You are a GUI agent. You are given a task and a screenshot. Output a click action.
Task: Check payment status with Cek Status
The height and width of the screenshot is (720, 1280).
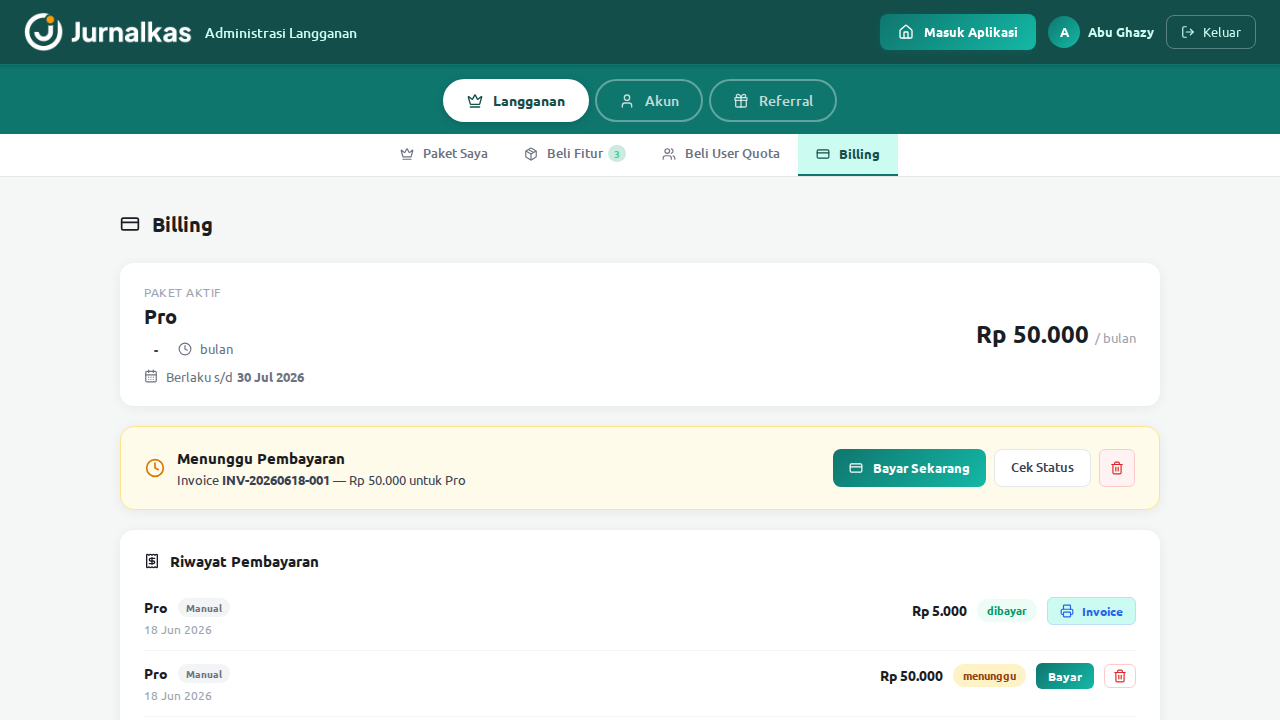coord(1042,468)
